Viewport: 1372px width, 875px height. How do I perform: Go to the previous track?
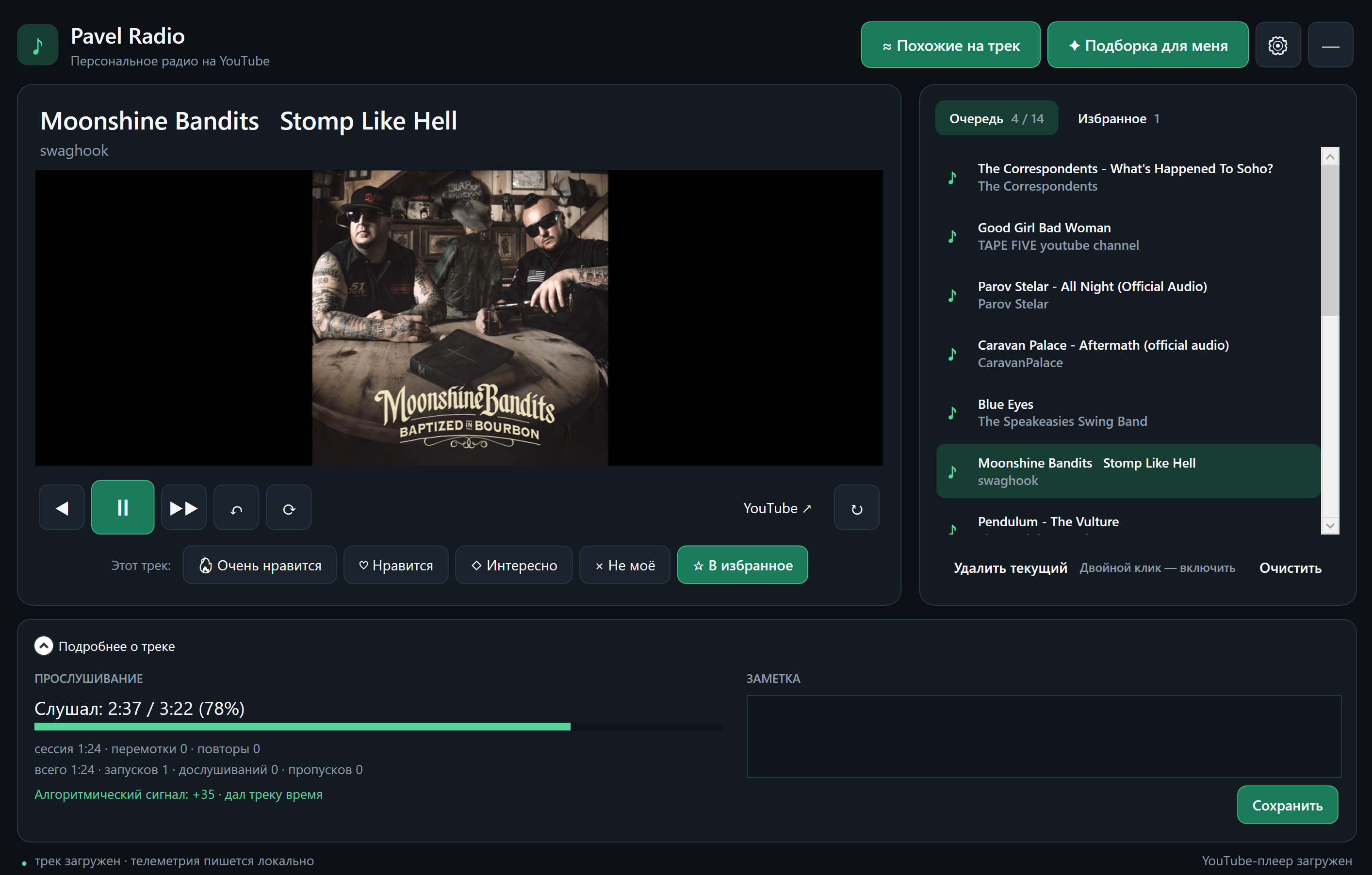click(62, 507)
